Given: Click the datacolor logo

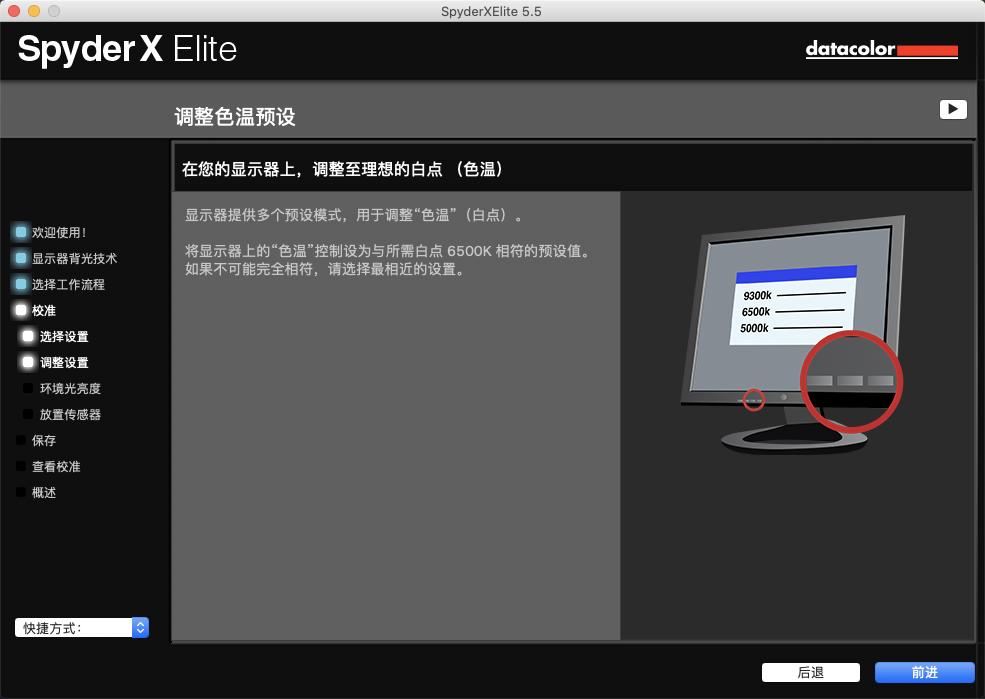Looking at the screenshot, I should (x=881, y=49).
